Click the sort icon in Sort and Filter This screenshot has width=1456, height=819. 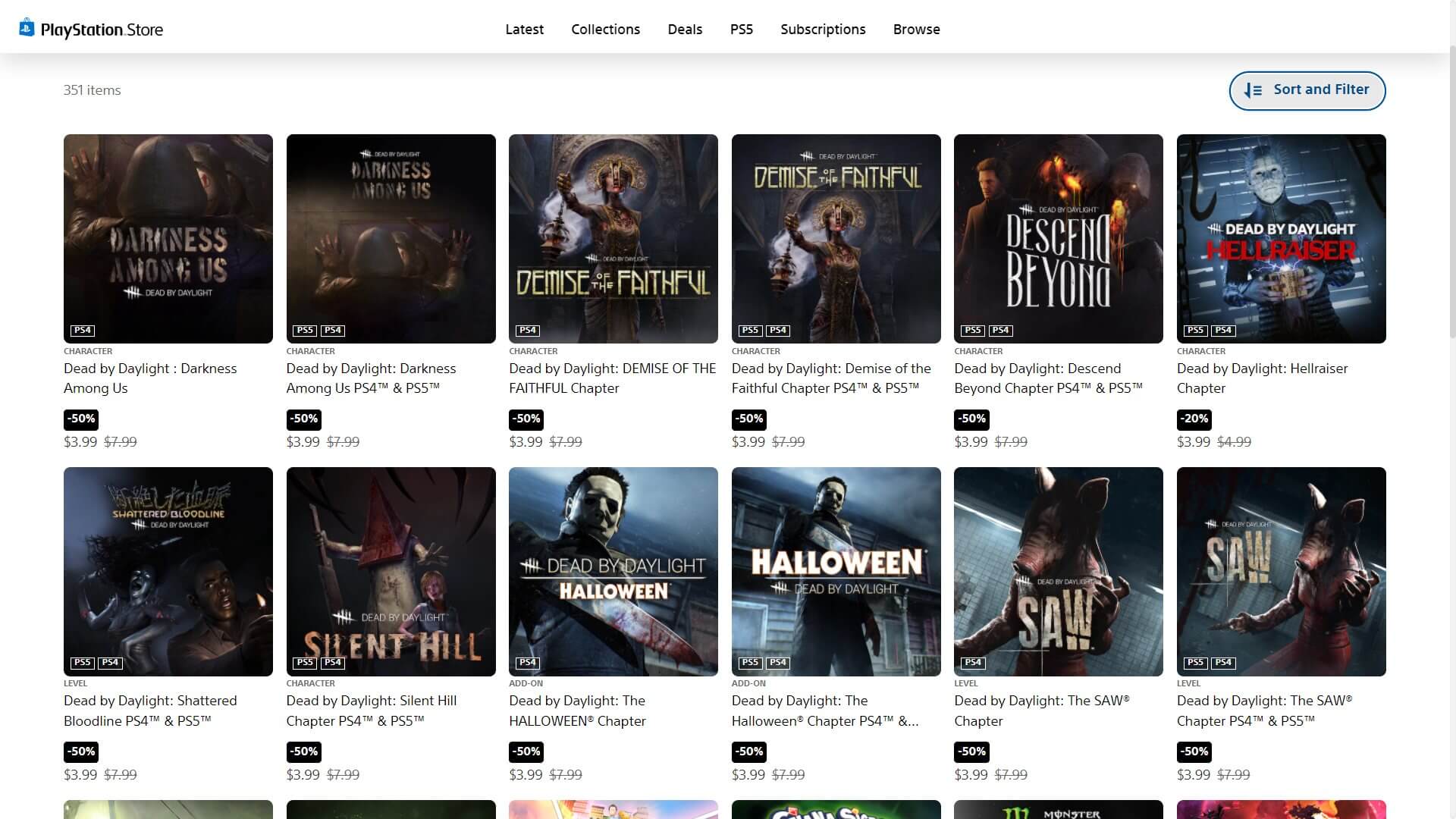(1253, 90)
